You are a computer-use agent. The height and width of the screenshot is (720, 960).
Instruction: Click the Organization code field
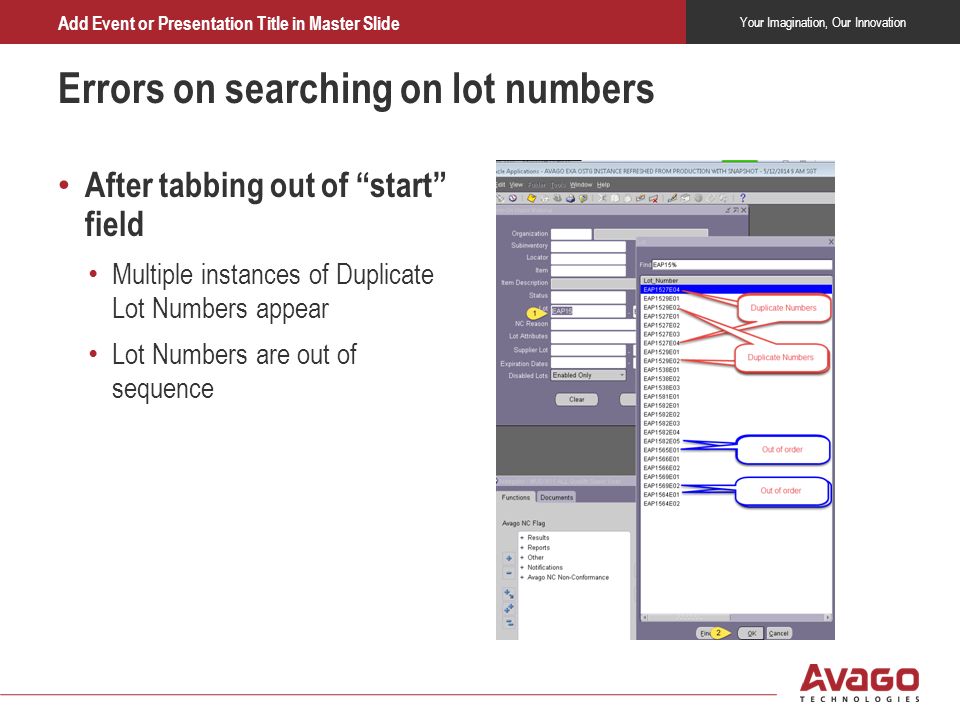[x=571, y=234]
